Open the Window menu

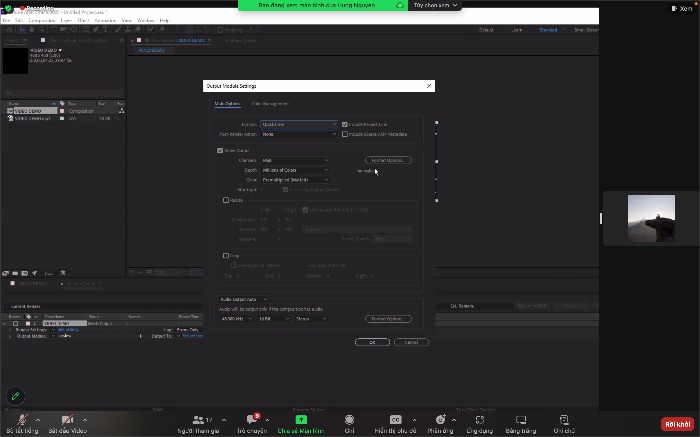[146, 21]
